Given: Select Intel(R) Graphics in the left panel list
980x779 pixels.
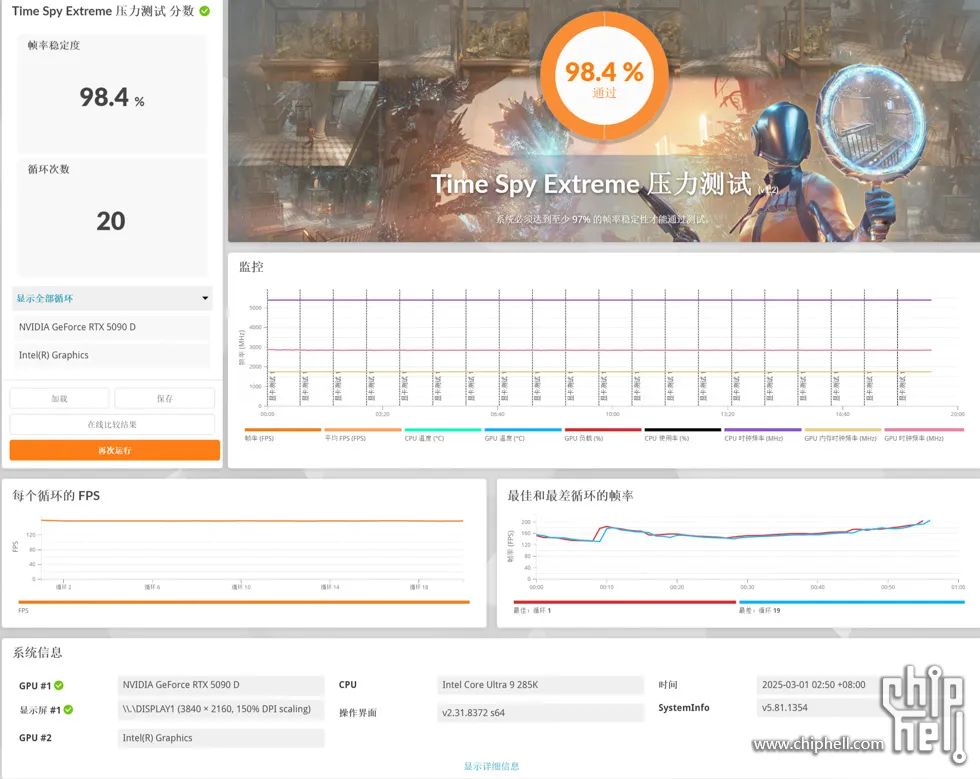Looking at the screenshot, I should coord(111,355).
